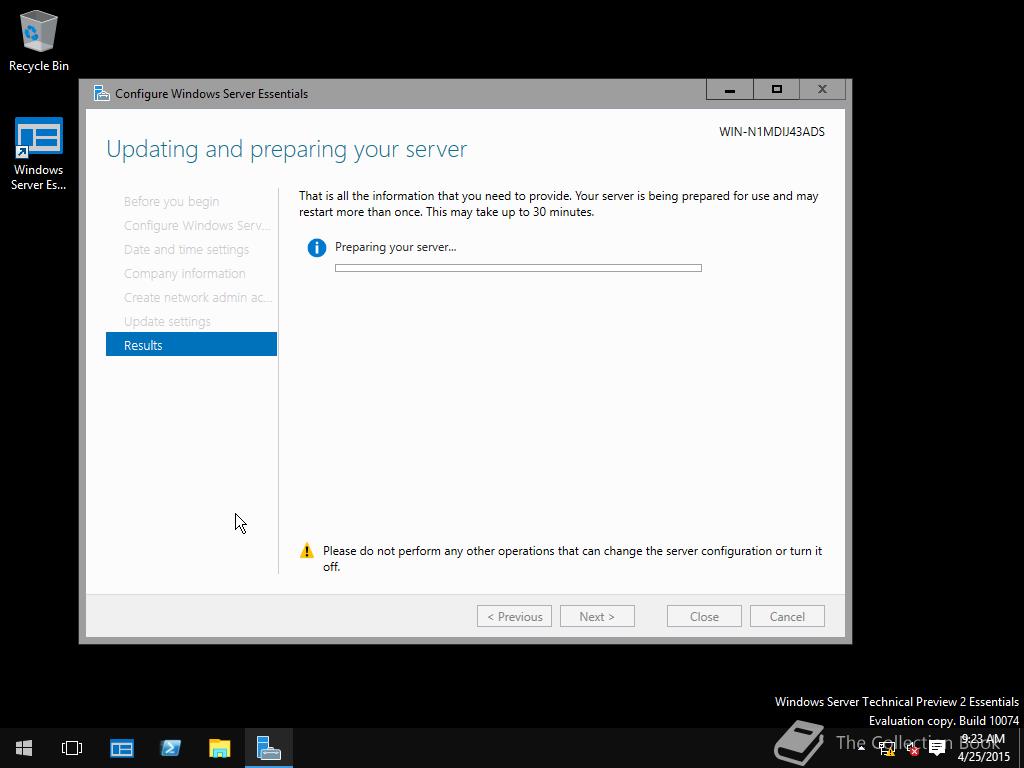Launch Server Manager from the taskbar
This screenshot has height=768, width=1024.
pyautogui.click(x=121, y=748)
